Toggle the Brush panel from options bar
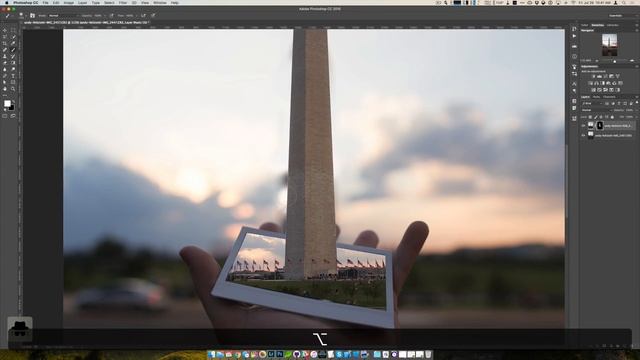 [32, 16]
